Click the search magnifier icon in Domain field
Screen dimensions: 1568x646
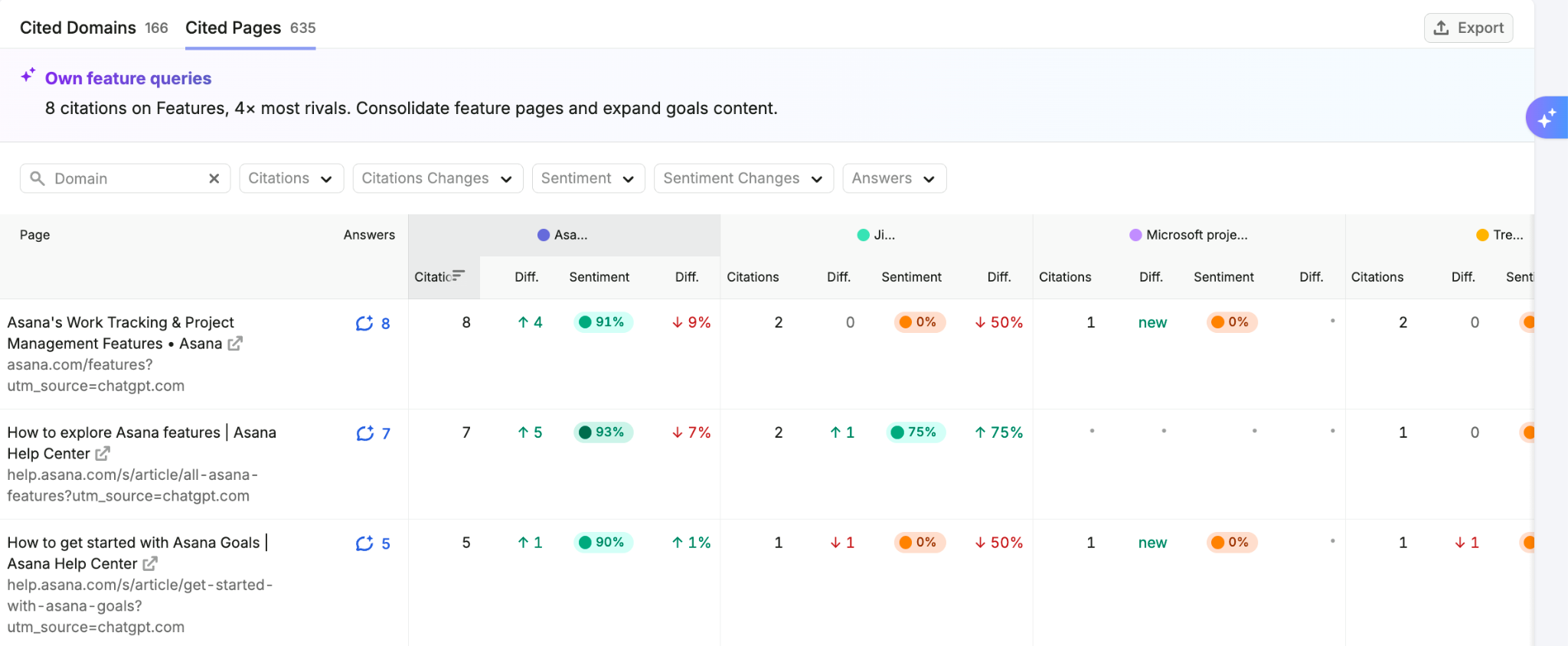coord(37,178)
